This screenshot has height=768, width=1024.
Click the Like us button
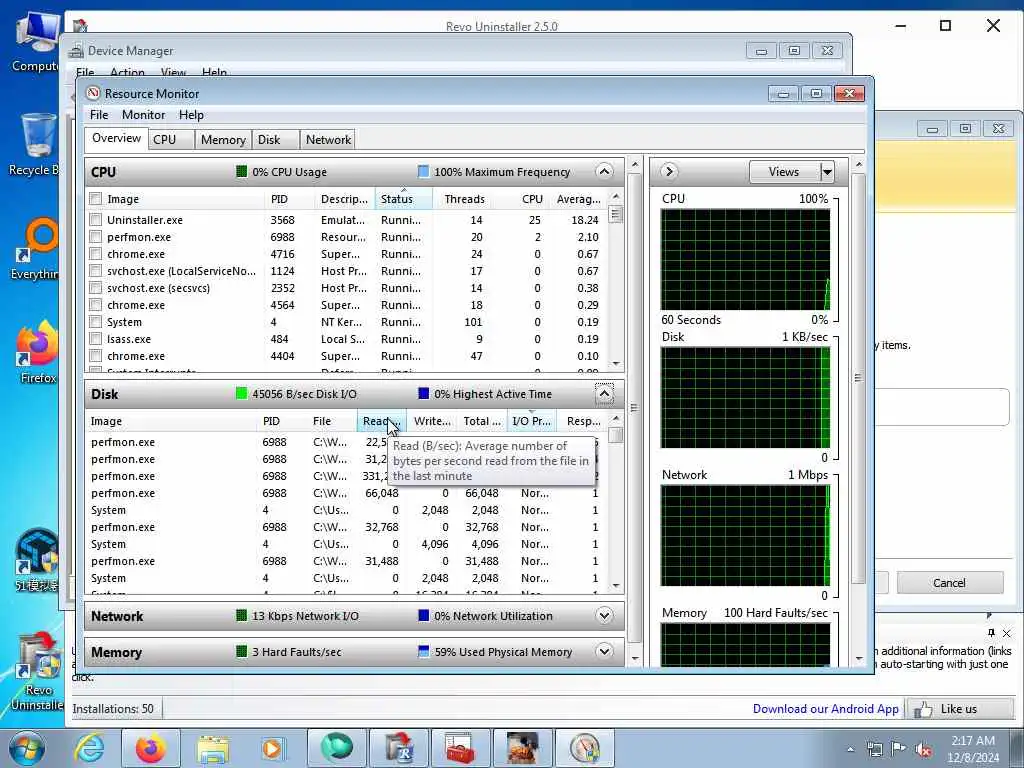click(x=959, y=709)
